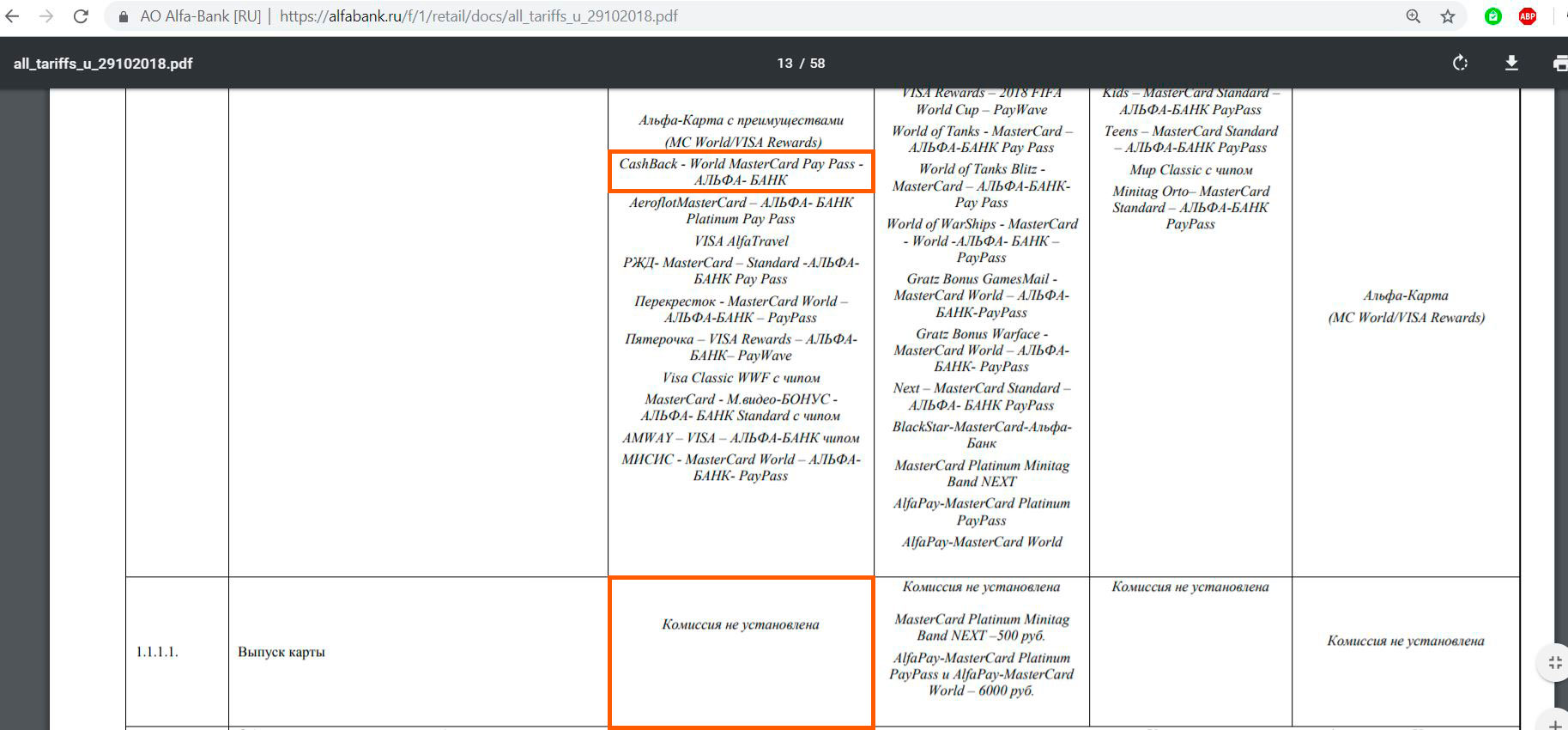Viewport: 1568px width, 730px height.
Task: Click 'Minitag Orto– MasterCard' entry
Action: (x=1190, y=192)
